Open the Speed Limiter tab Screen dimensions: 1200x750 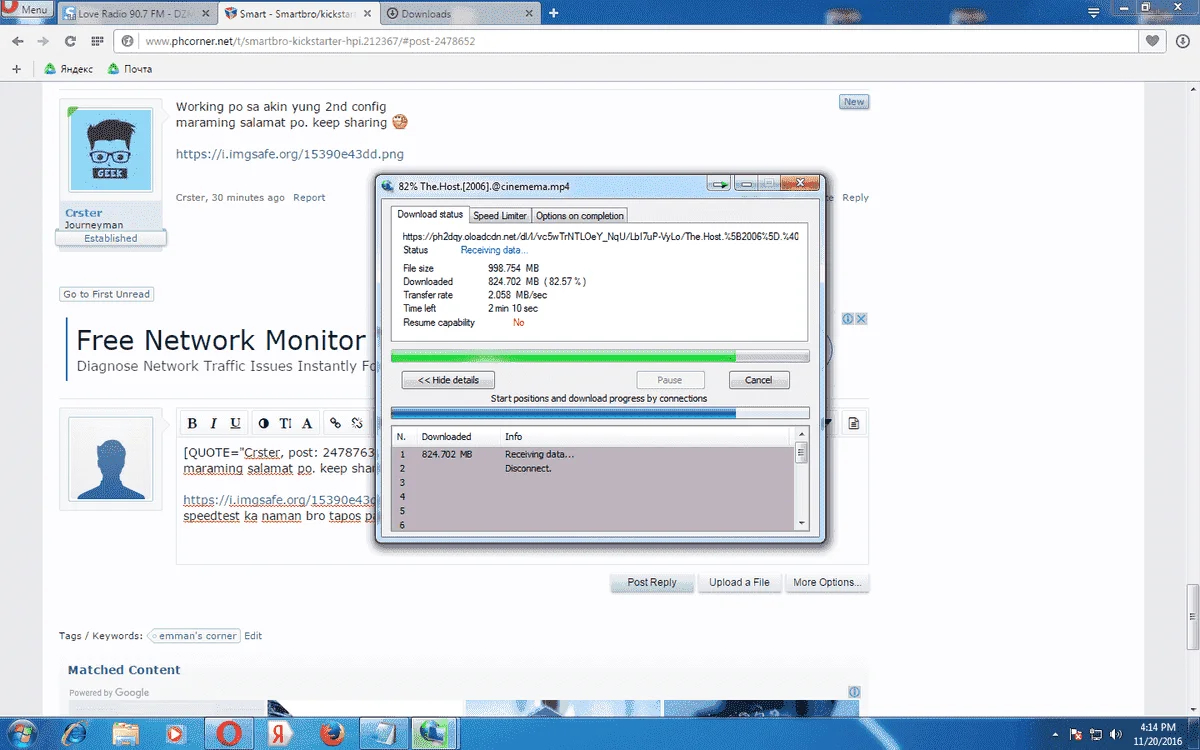[x=500, y=215]
